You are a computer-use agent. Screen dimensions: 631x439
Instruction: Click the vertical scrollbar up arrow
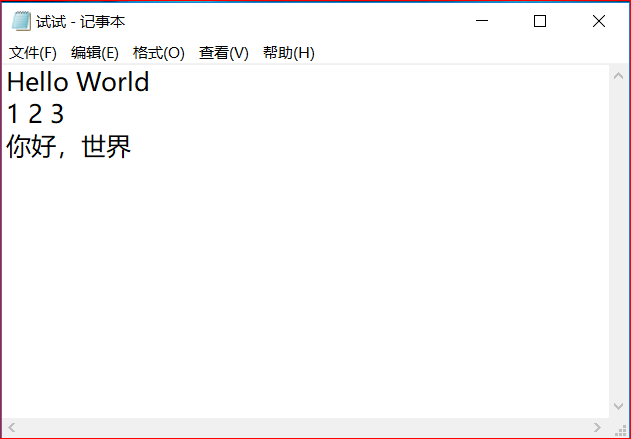point(619,76)
